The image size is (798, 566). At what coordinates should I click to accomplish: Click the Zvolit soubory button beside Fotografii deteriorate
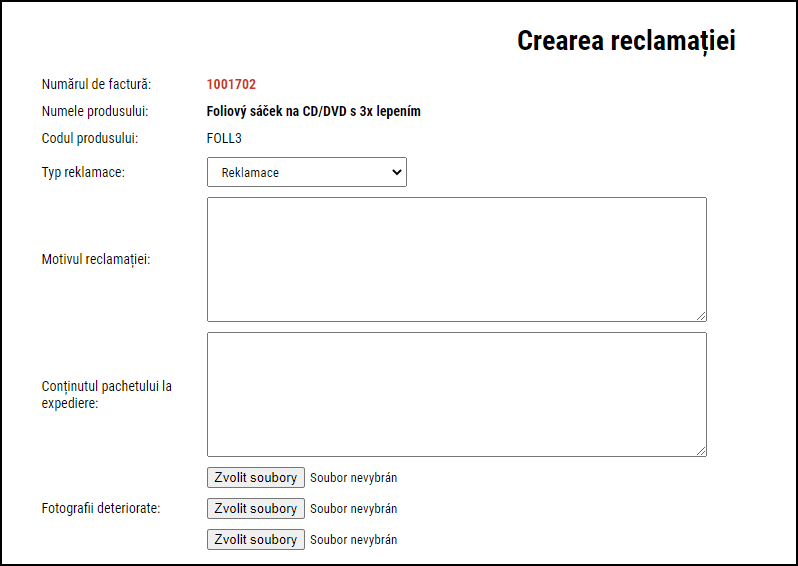click(255, 508)
